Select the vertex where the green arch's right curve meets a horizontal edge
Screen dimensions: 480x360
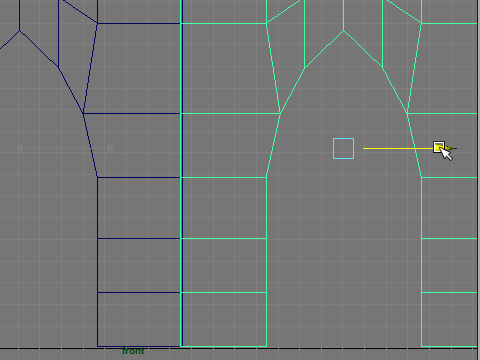407,114
